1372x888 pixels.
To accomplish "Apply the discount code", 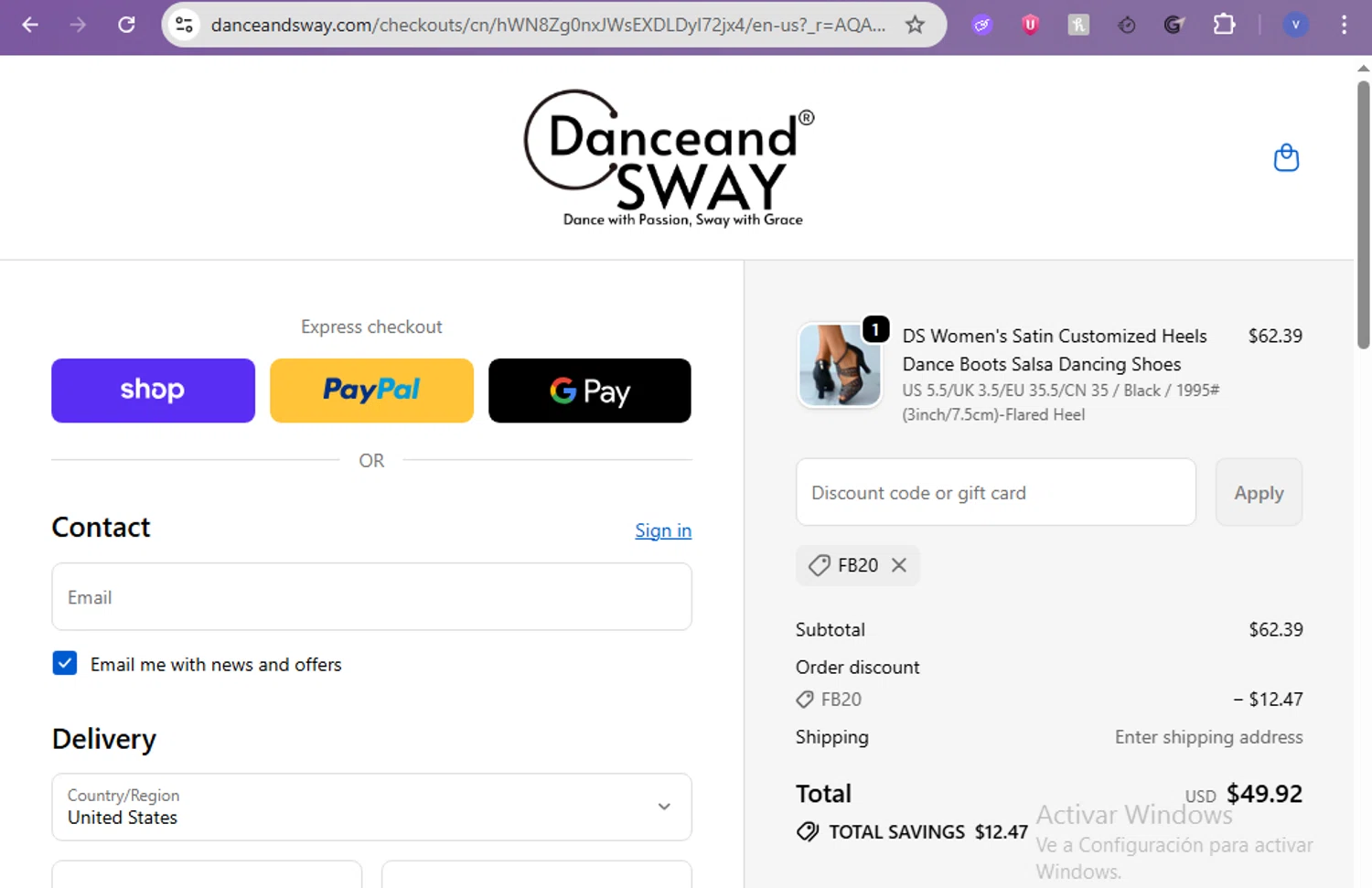I will (1259, 492).
